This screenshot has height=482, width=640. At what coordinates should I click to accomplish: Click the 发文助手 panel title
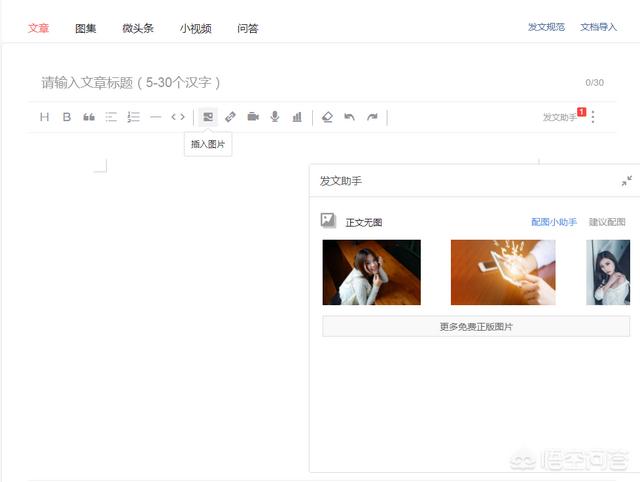pos(340,181)
